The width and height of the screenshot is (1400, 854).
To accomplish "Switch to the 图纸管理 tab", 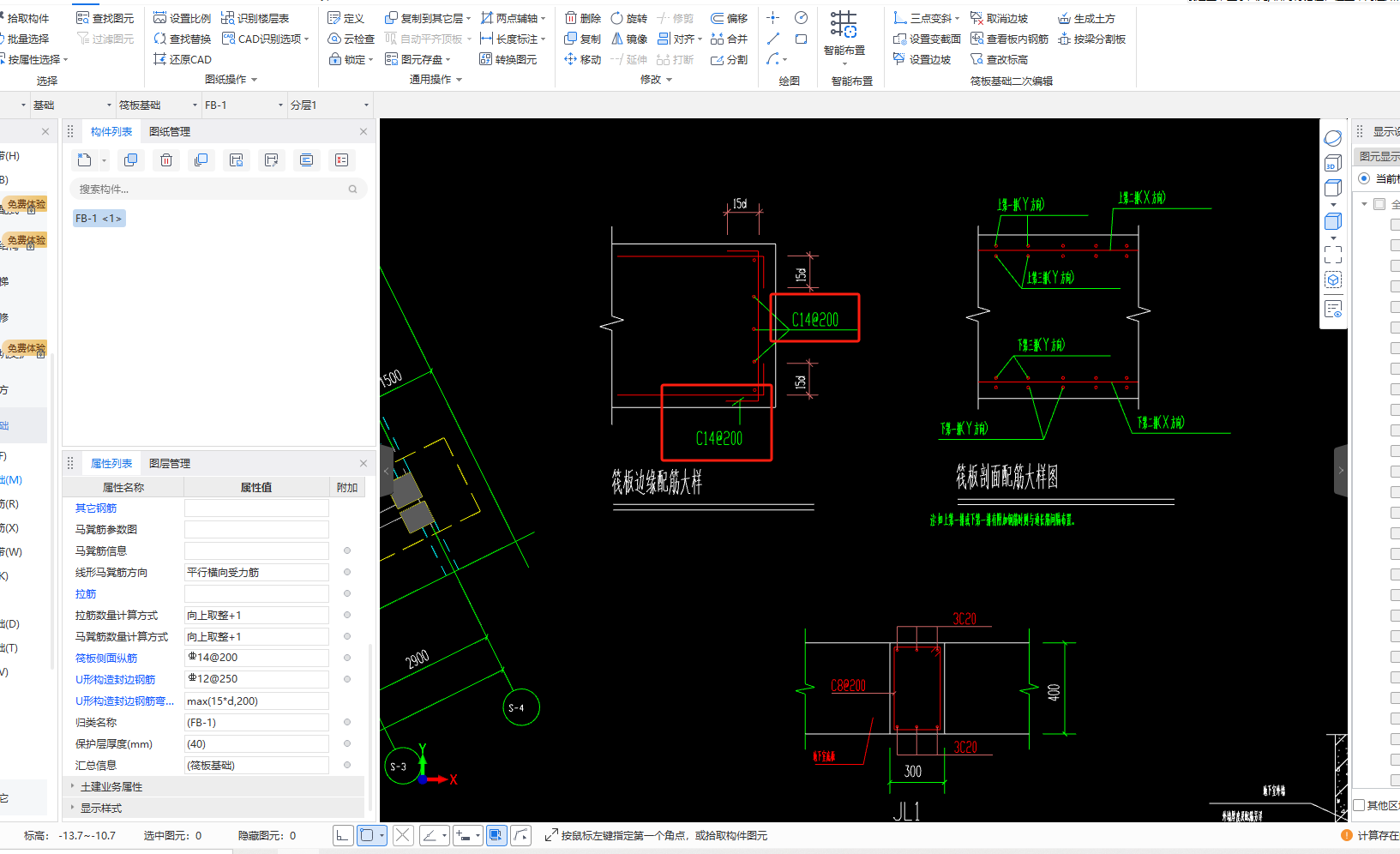I will pos(170,131).
